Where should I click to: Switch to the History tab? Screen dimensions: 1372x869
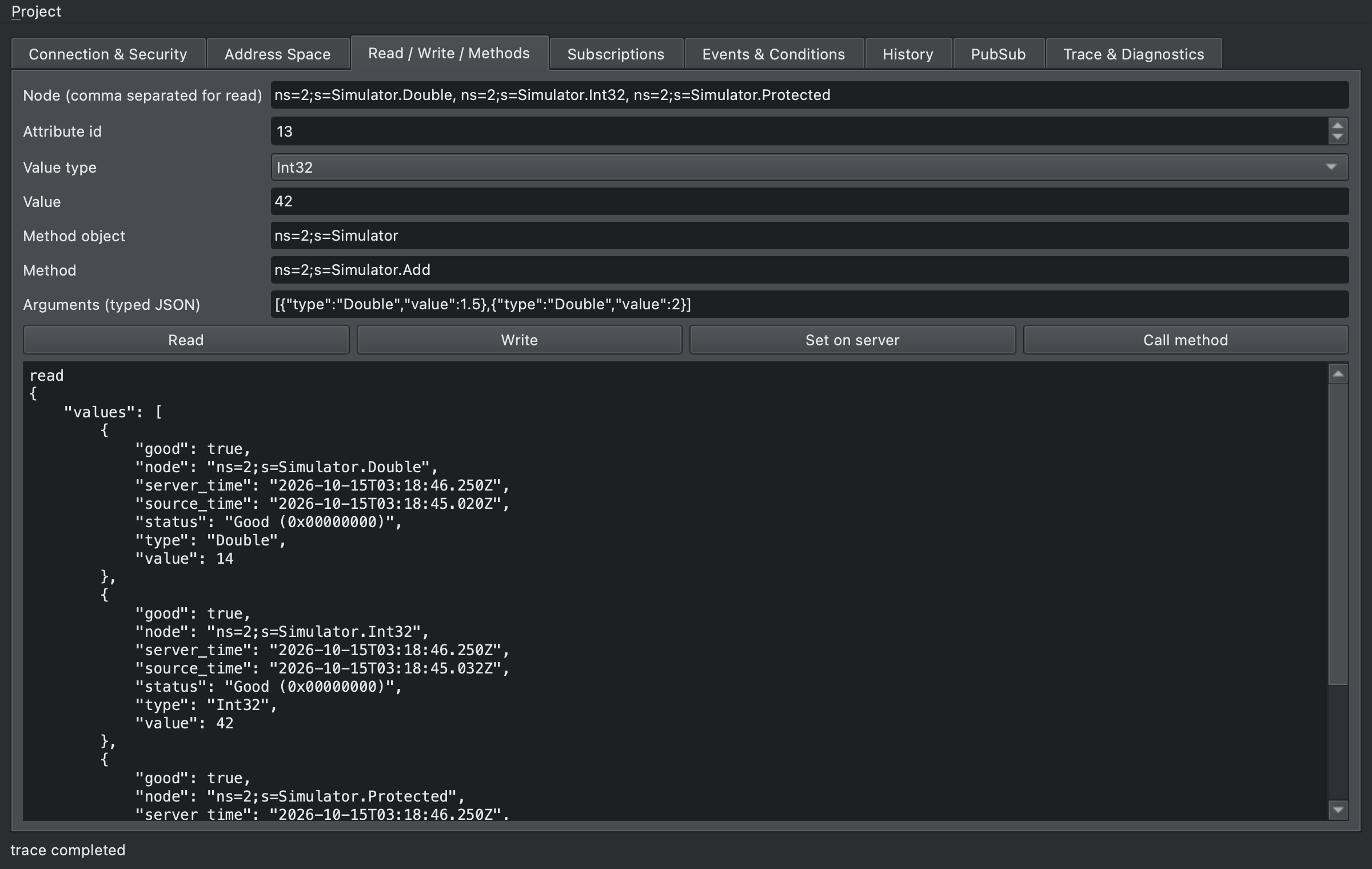[908, 54]
